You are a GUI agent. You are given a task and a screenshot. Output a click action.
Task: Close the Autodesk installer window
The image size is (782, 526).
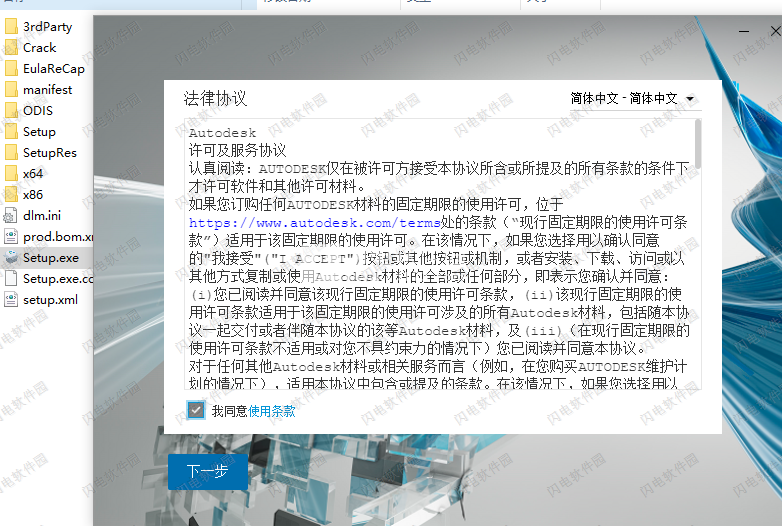click(x=776, y=31)
